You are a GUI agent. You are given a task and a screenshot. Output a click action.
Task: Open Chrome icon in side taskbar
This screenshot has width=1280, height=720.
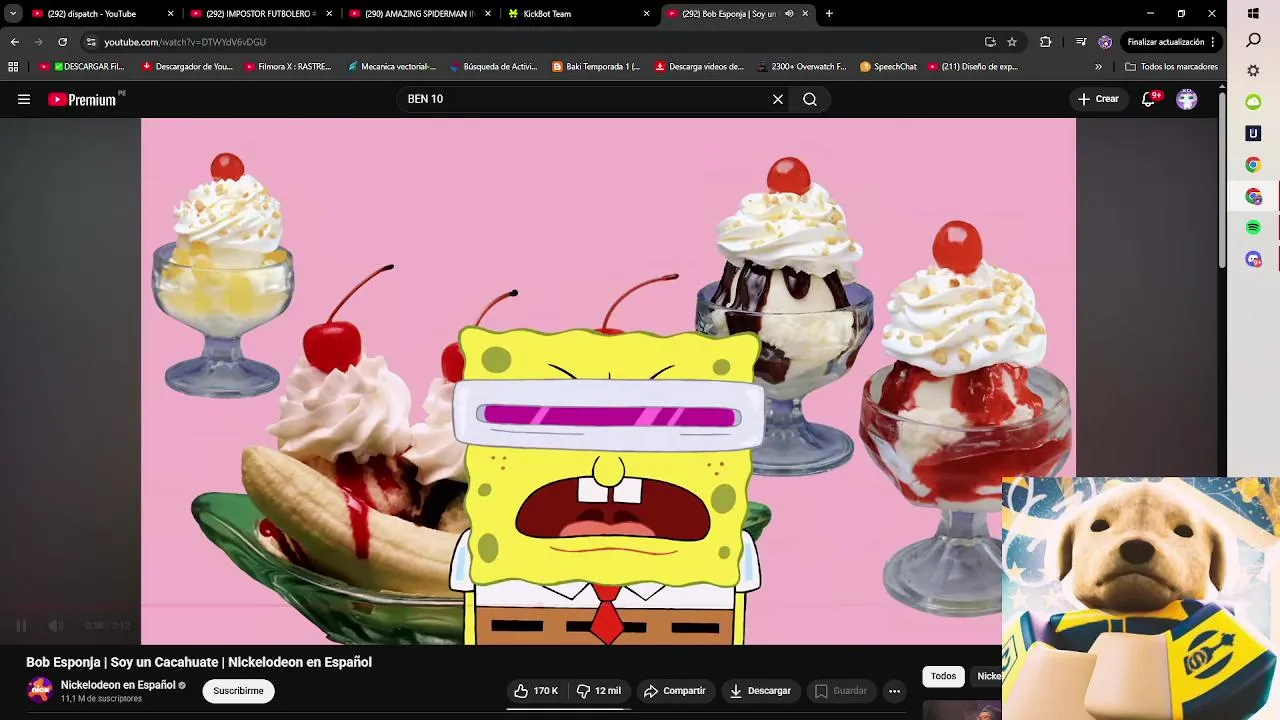click(1253, 165)
